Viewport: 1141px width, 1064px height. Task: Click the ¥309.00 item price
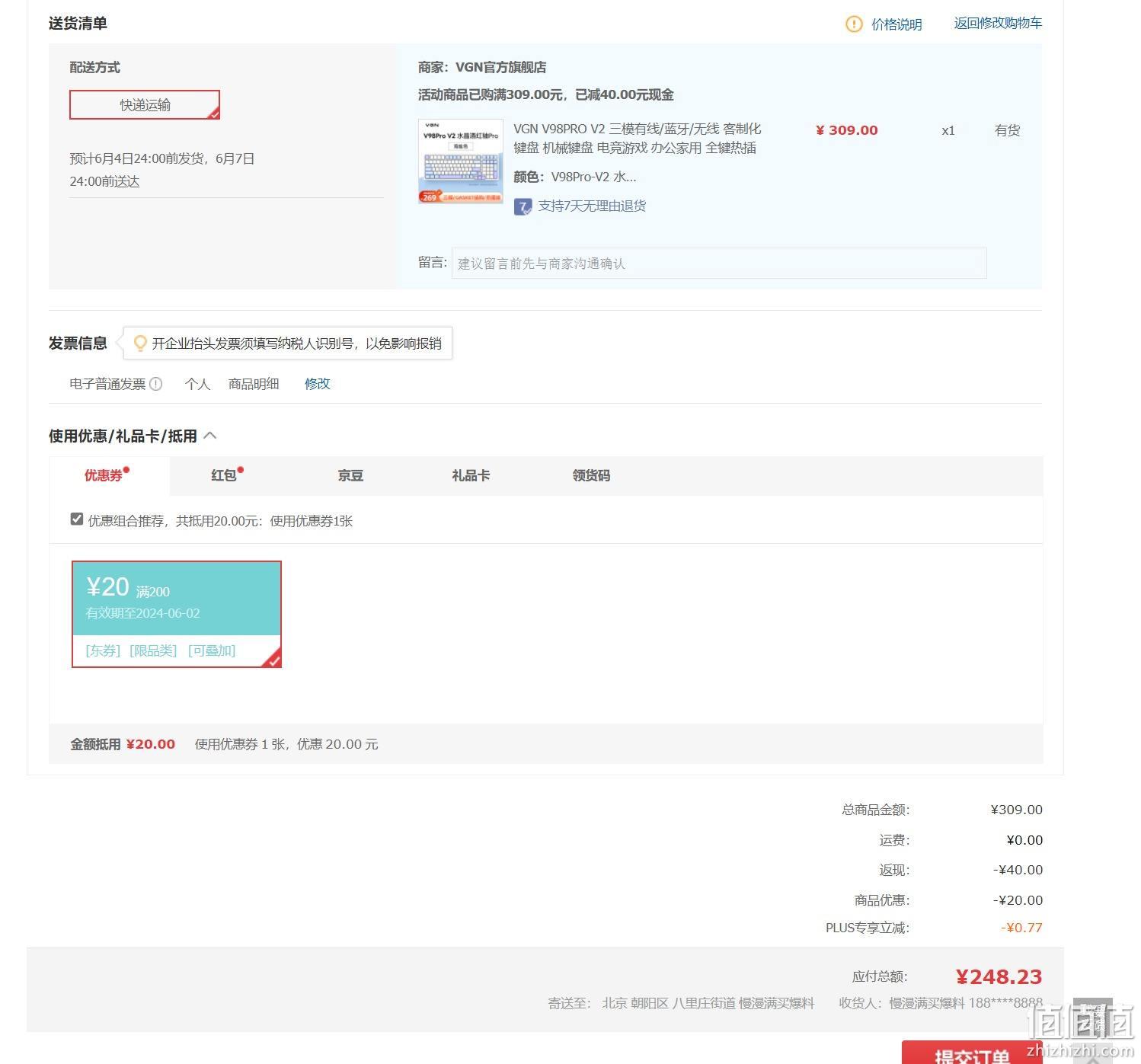pos(846,130)
